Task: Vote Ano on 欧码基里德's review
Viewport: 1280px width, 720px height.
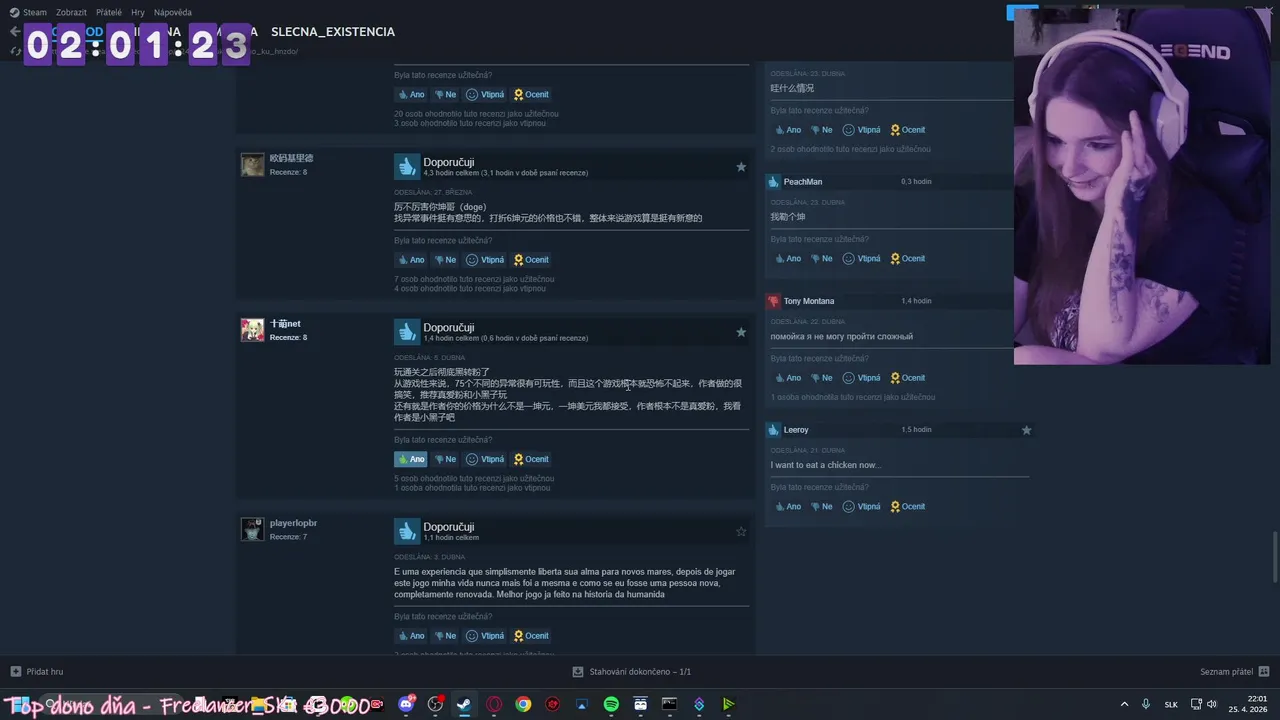Action: [x=411, y=260]
